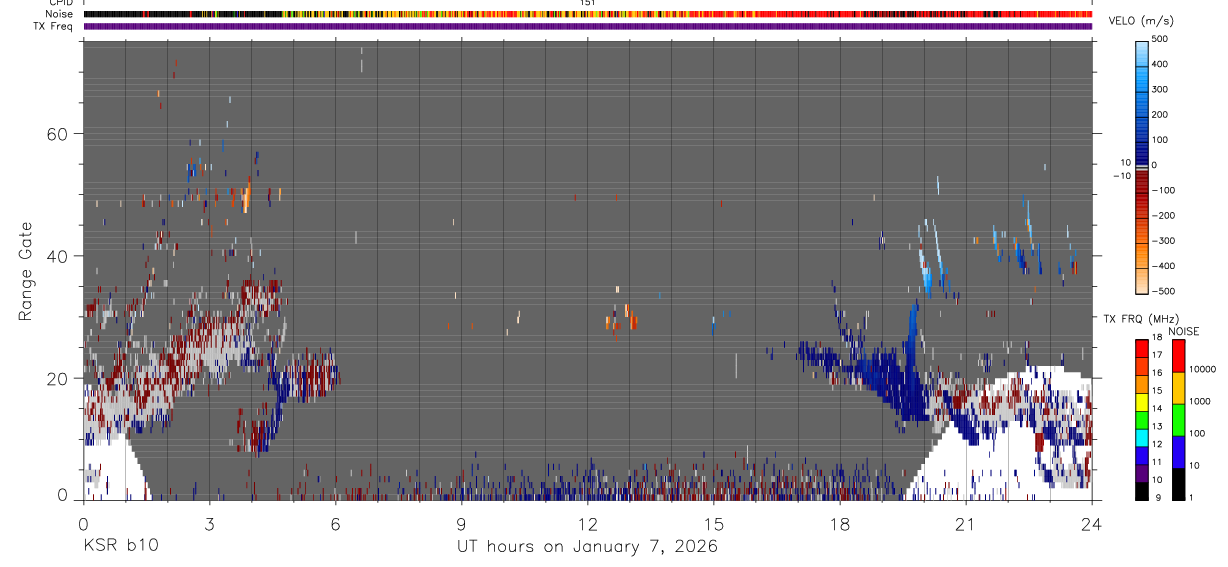Click the 10000 label on NOISE scale

tap(1202, 369)
